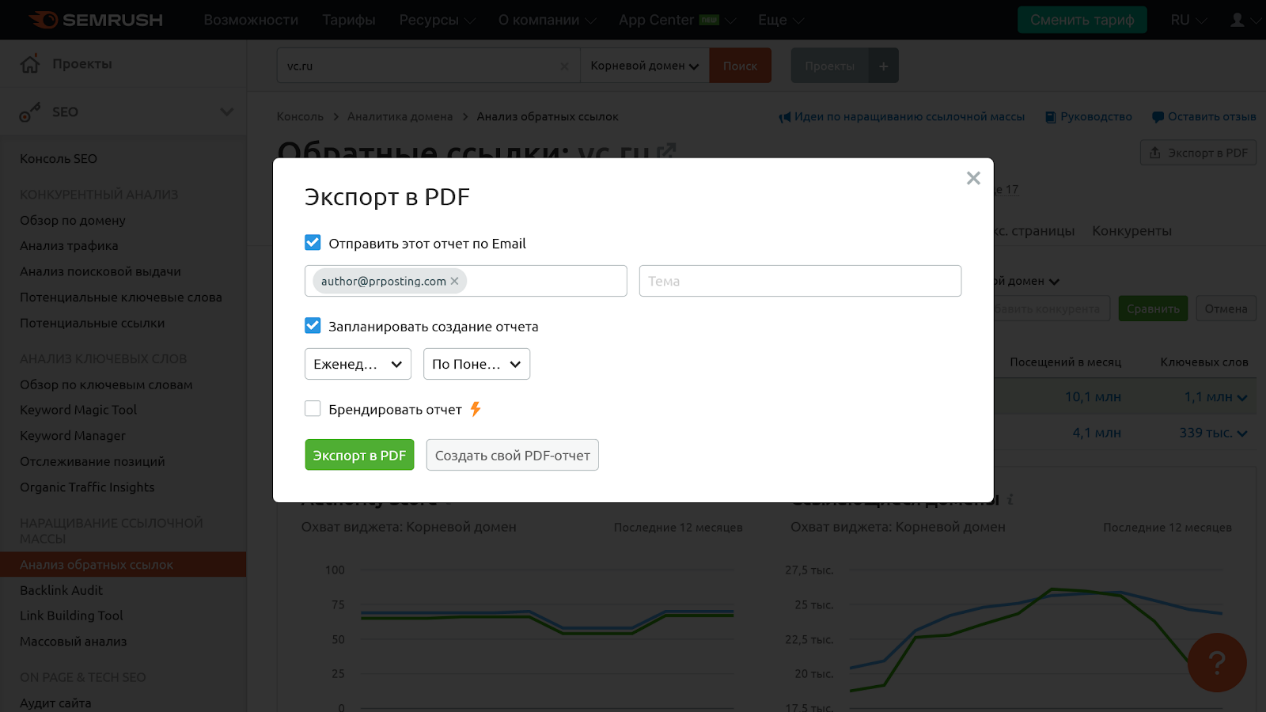Expand the App Center top menu
1266x712 pixels.
point(677,19)
